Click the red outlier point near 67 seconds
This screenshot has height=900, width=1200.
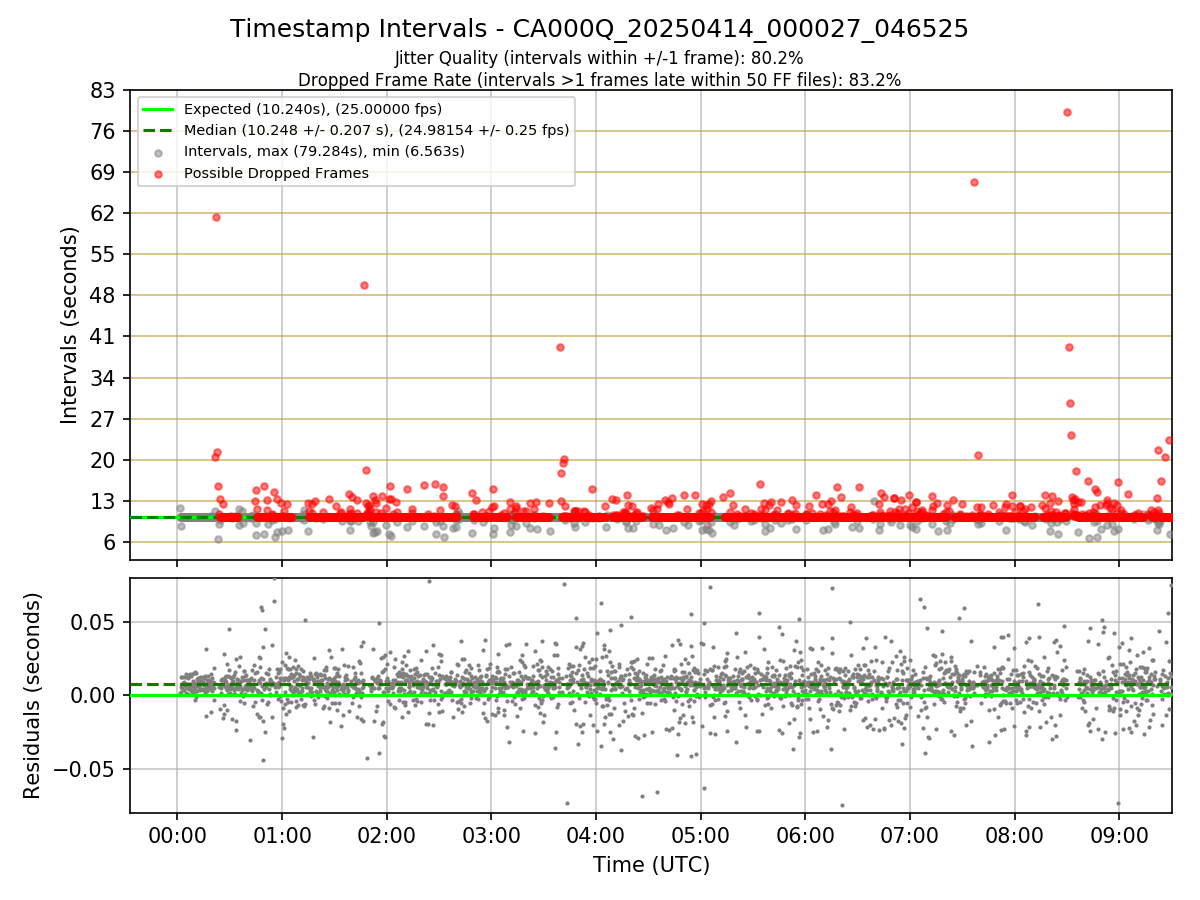tap(974, 182)
